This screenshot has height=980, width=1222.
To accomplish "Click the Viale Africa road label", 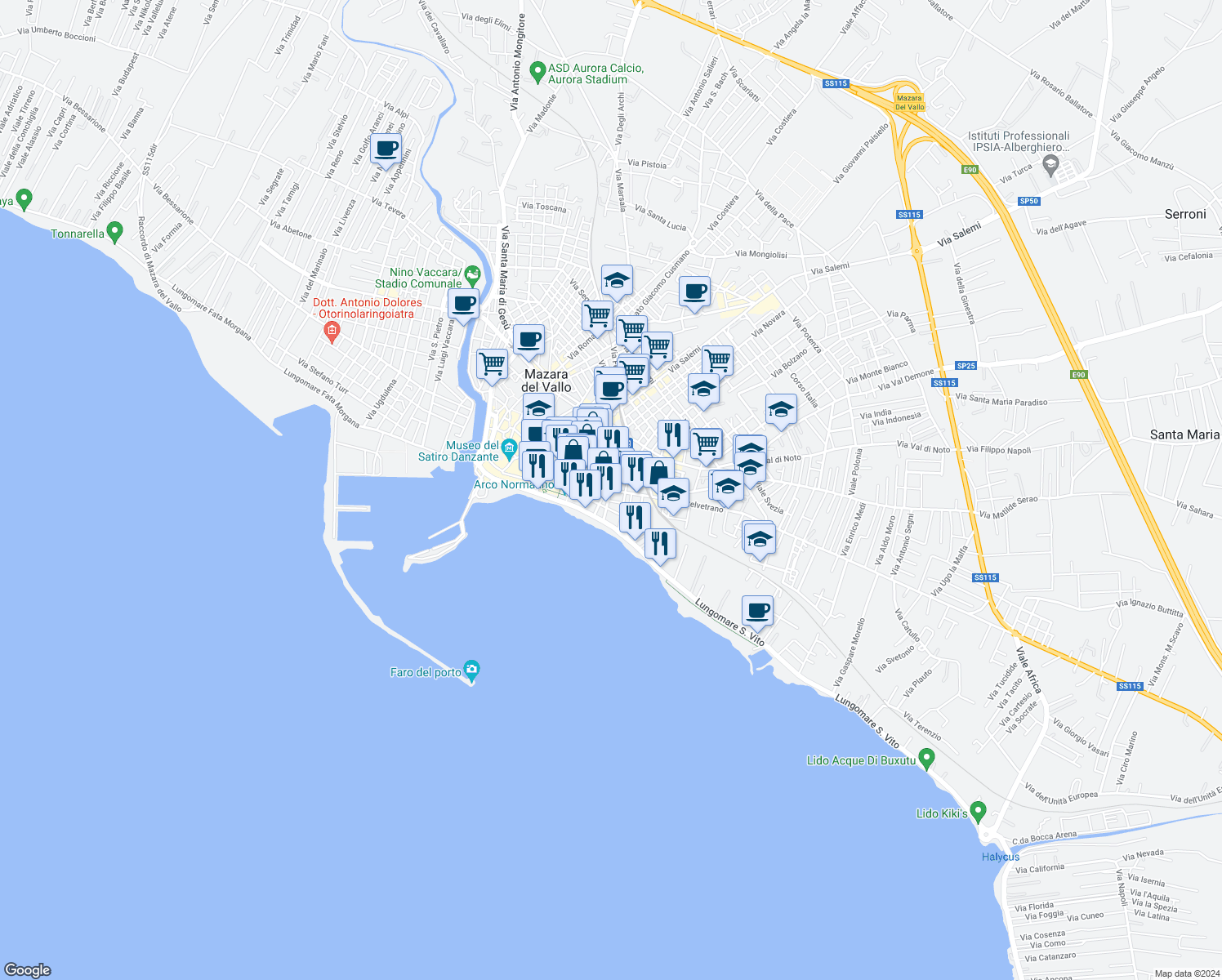I will click(x=1029, y=670).
